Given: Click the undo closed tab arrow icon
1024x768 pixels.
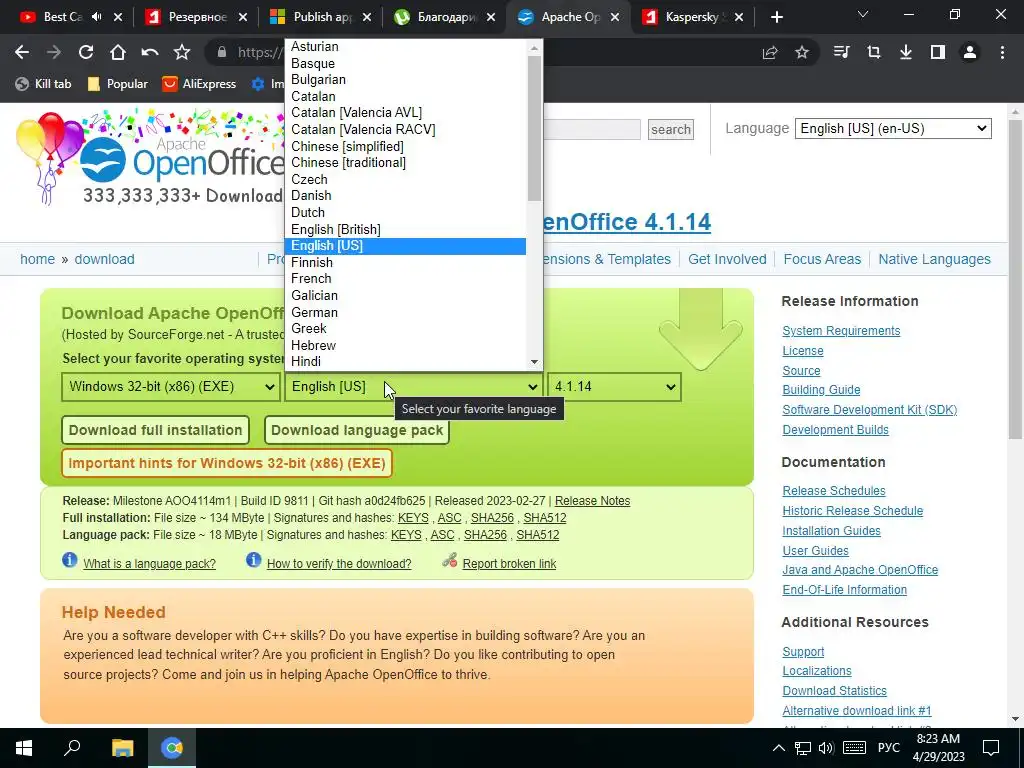Looking at the screenshot, I should [150, 52].
